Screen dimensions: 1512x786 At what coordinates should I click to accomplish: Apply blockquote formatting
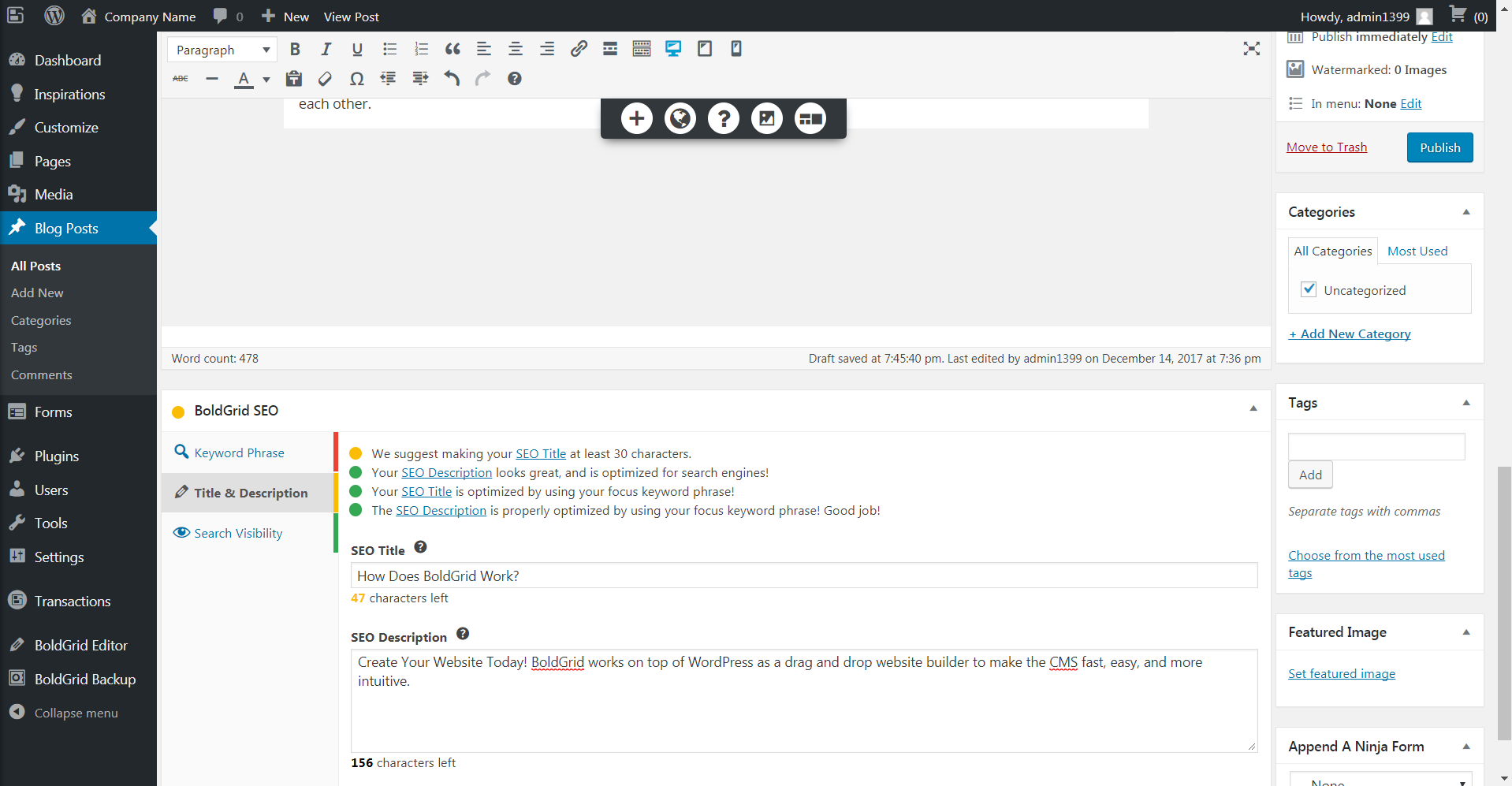452,49
